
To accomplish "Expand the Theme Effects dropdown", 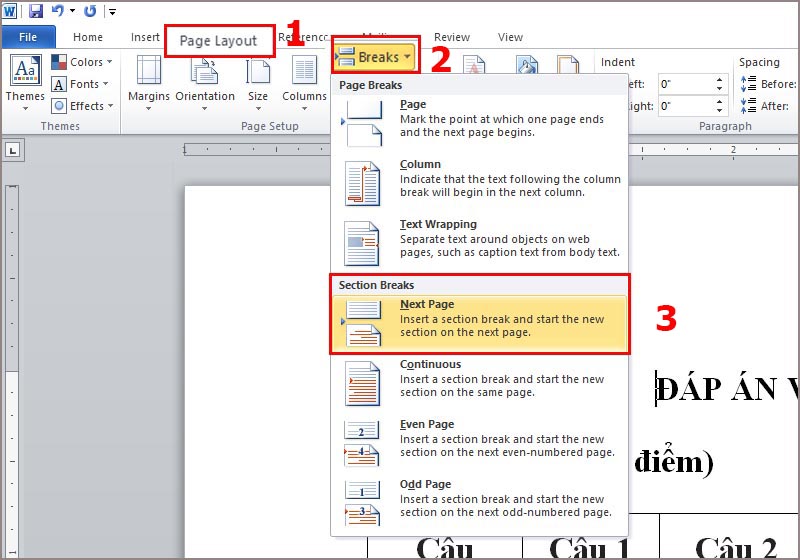I will point(82,106).
